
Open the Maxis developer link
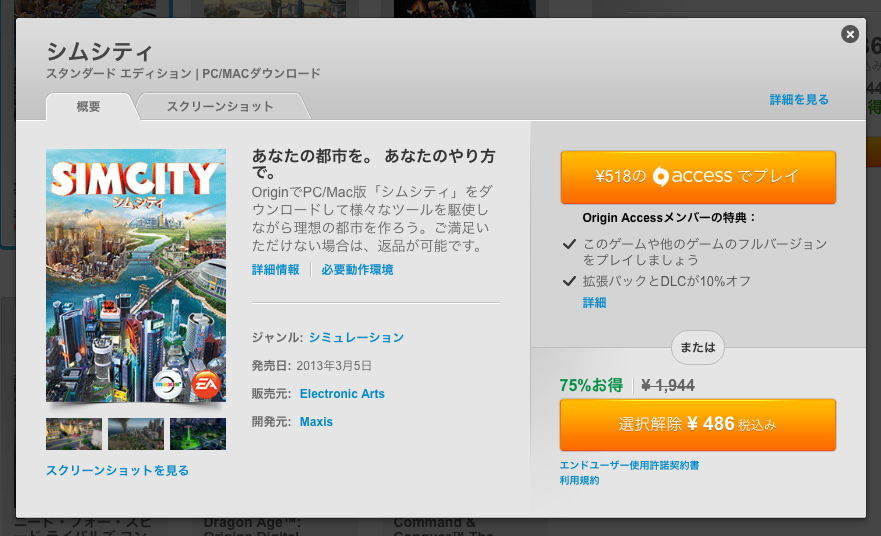click(x=316, y=422)
